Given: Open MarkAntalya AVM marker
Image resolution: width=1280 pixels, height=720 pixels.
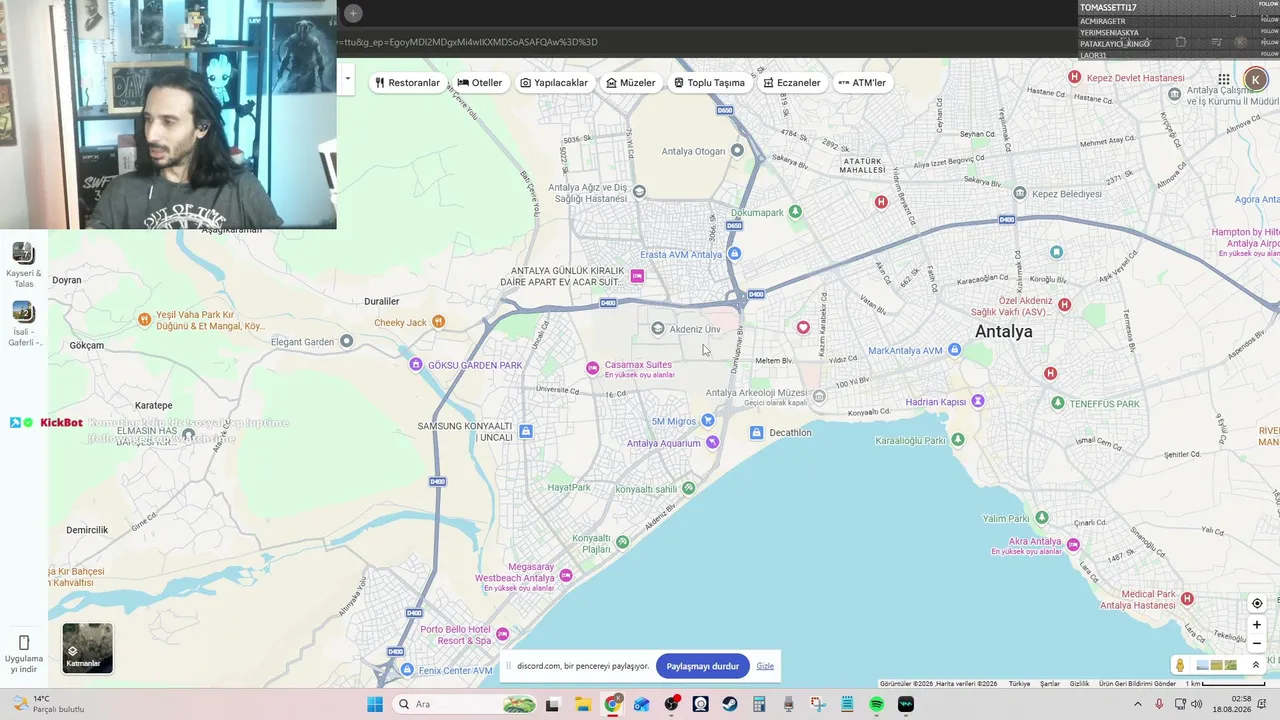Looking at the screenshot, I should point(955,349).
